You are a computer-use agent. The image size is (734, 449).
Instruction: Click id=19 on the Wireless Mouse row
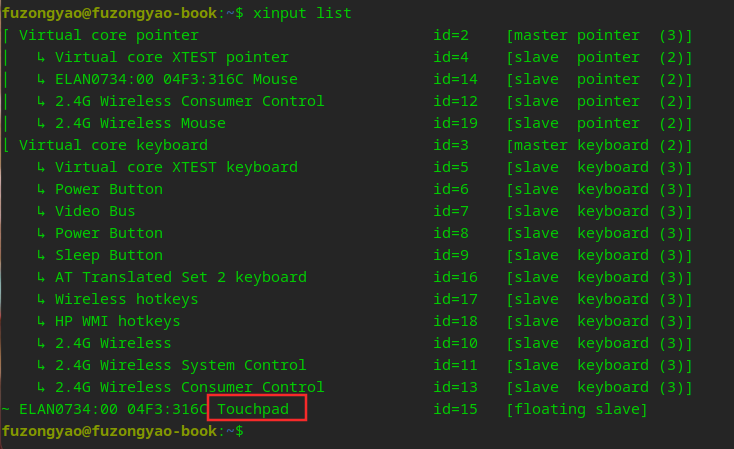pos(455,123)
